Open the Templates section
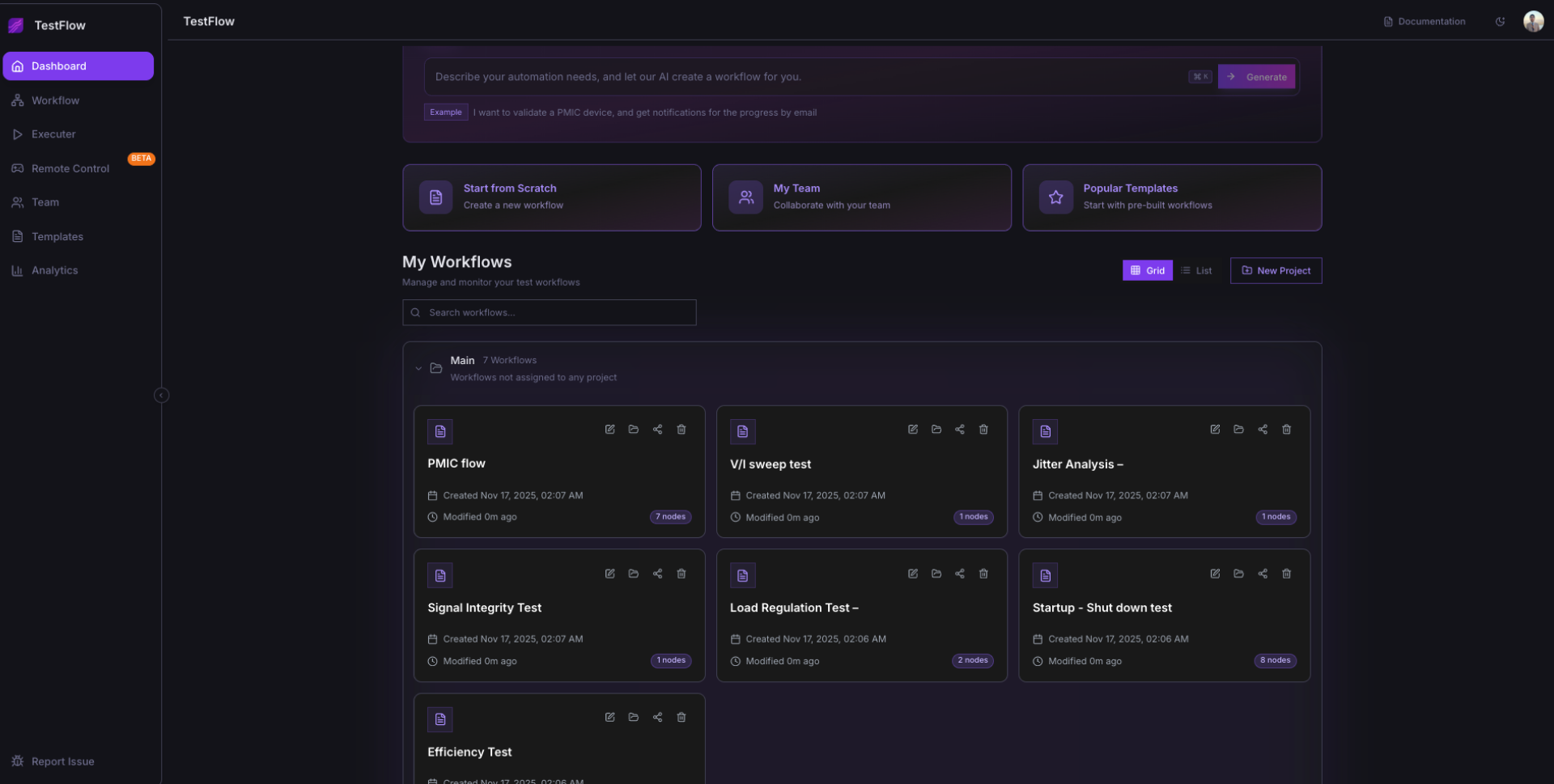The width and height of the screenshot is (1554, 784). pyautogui.click(x=57, y=236)
